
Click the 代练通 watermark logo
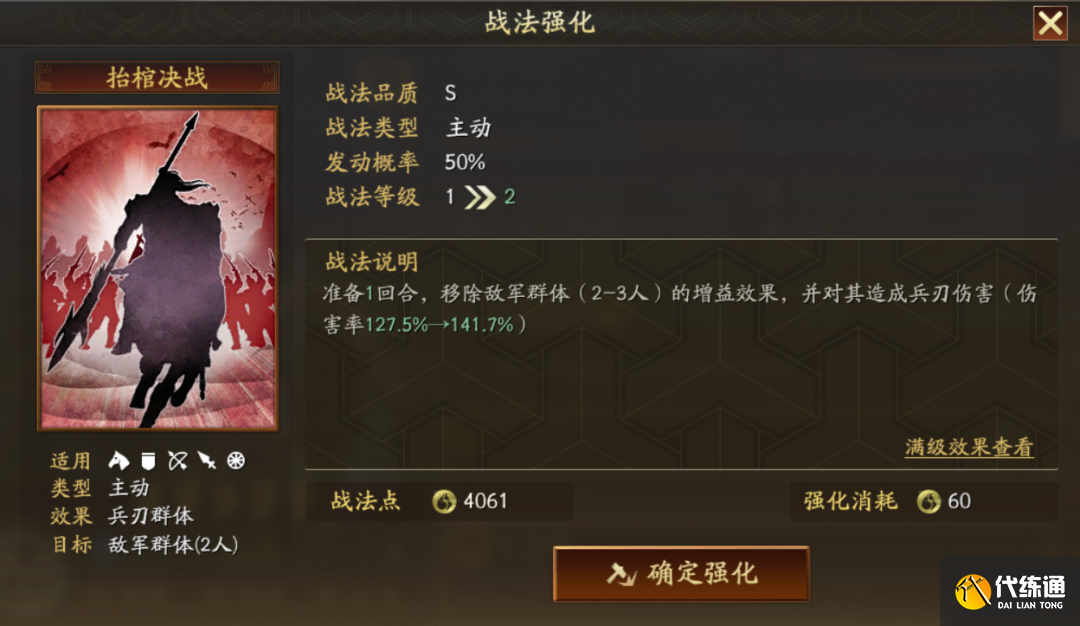tap(1010, 592)
